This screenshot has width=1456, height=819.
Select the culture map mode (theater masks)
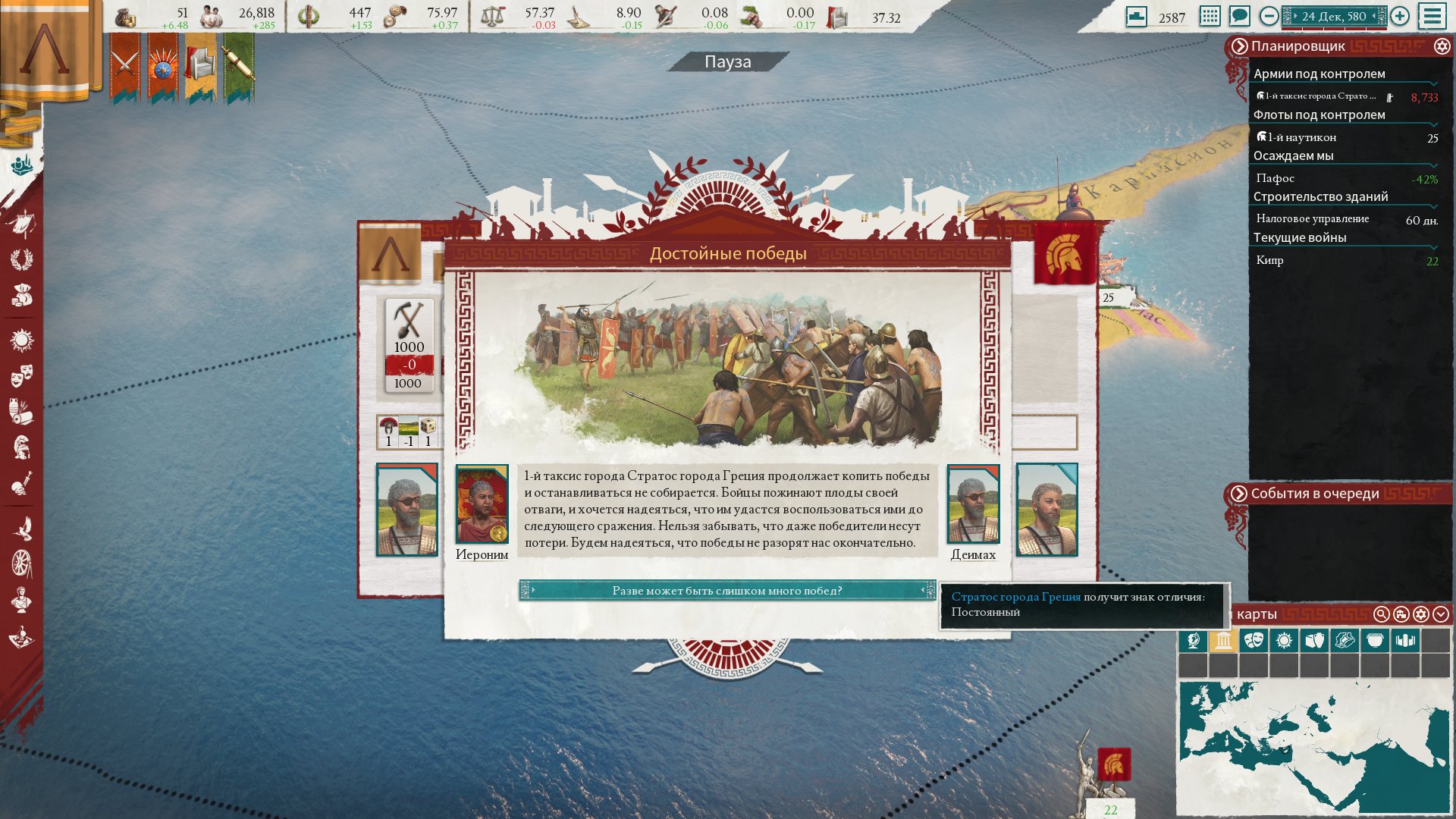pos(1254,641)
